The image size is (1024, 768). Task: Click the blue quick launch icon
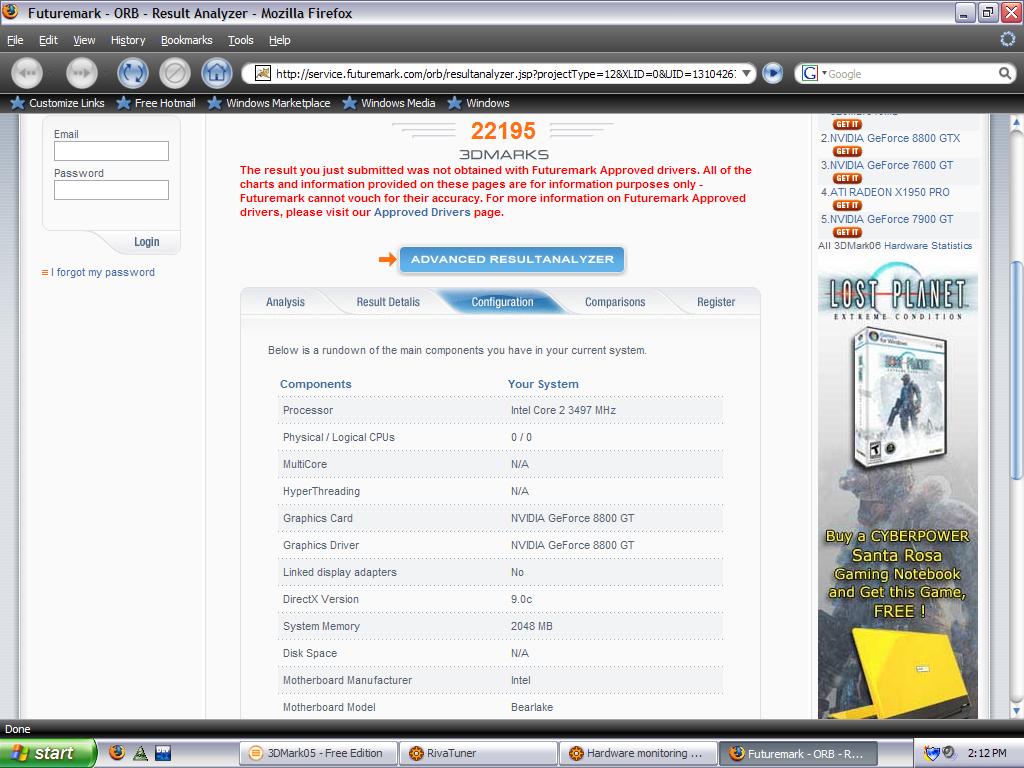point(163,753)
